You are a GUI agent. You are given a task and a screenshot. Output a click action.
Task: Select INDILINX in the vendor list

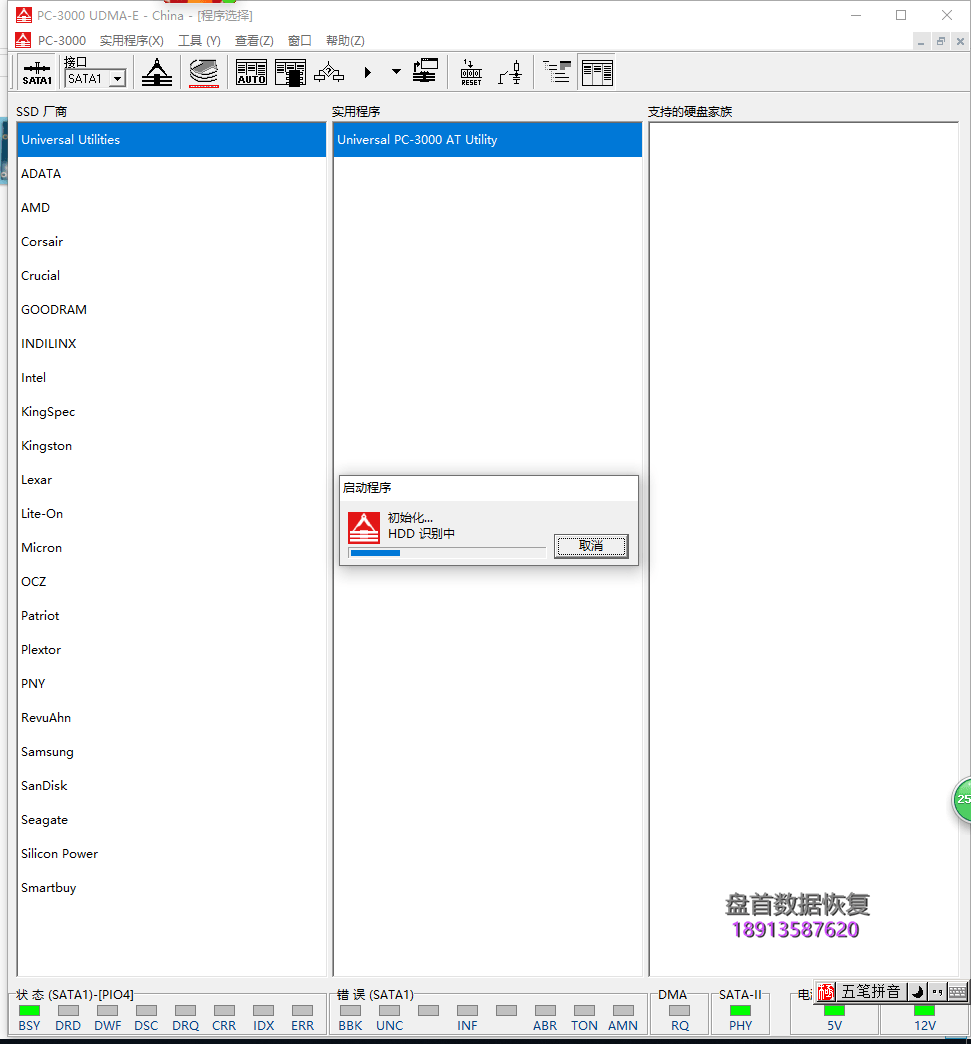pyautogui.click(x=172, y=344)
